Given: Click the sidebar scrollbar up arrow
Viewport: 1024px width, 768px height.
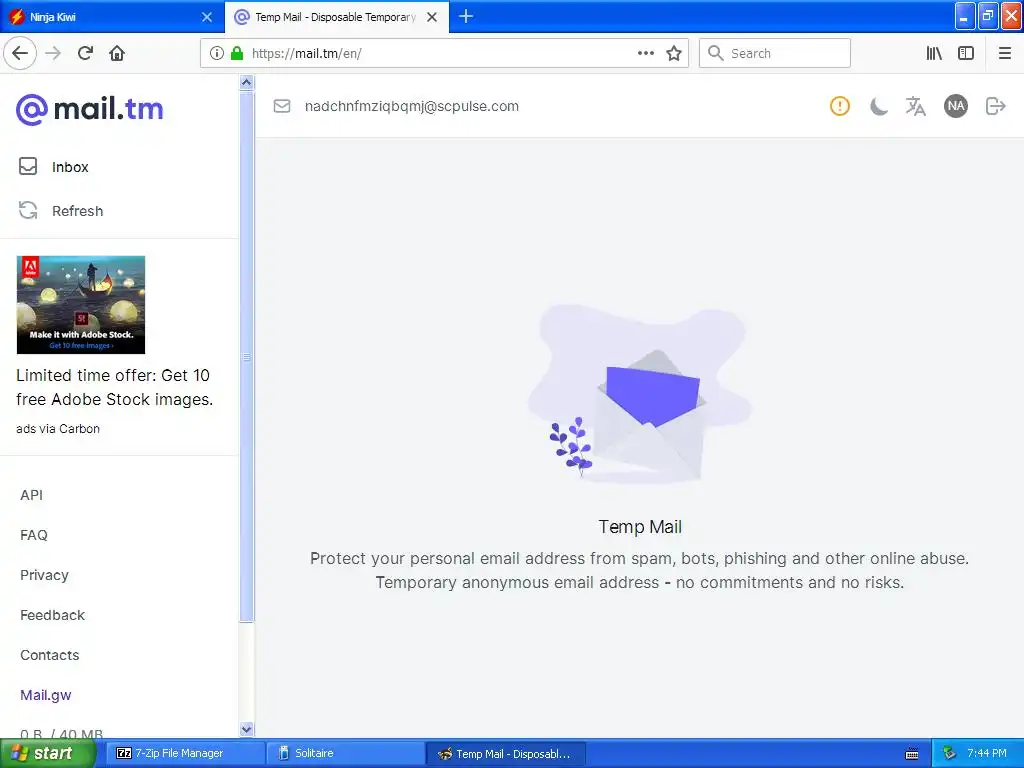Looking at the screenshot, I should click(246, 82).
